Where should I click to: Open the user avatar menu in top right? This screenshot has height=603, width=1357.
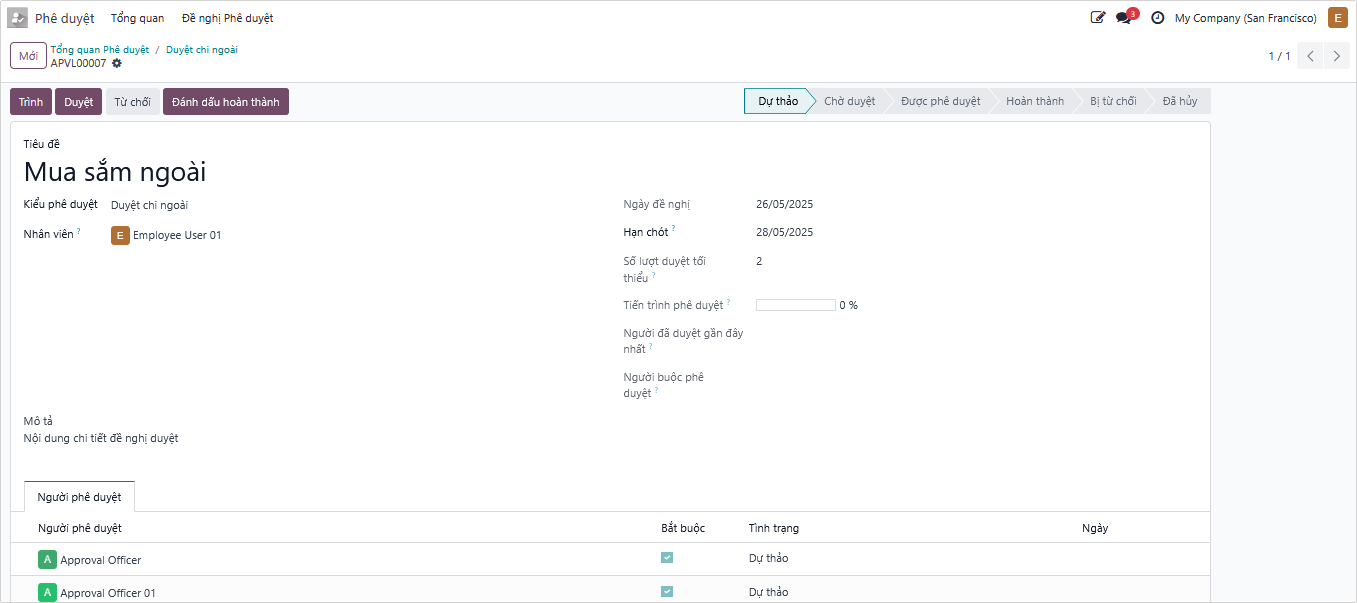click(x=1337, y=18)
